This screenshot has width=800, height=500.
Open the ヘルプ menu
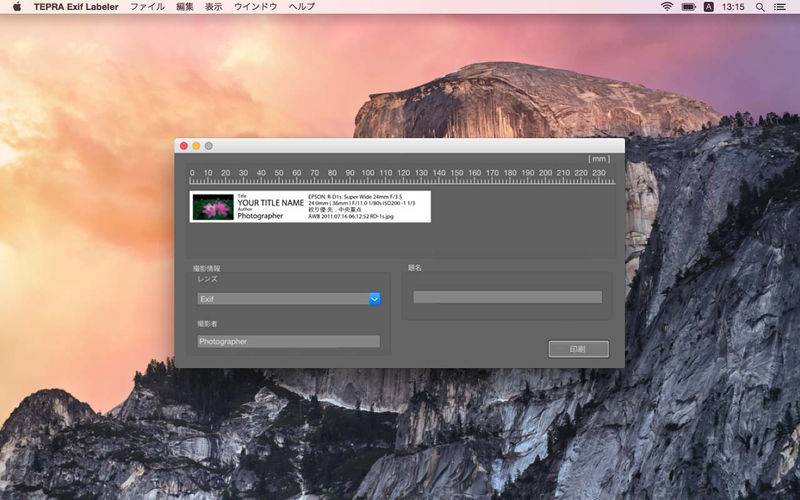(302, 7)
